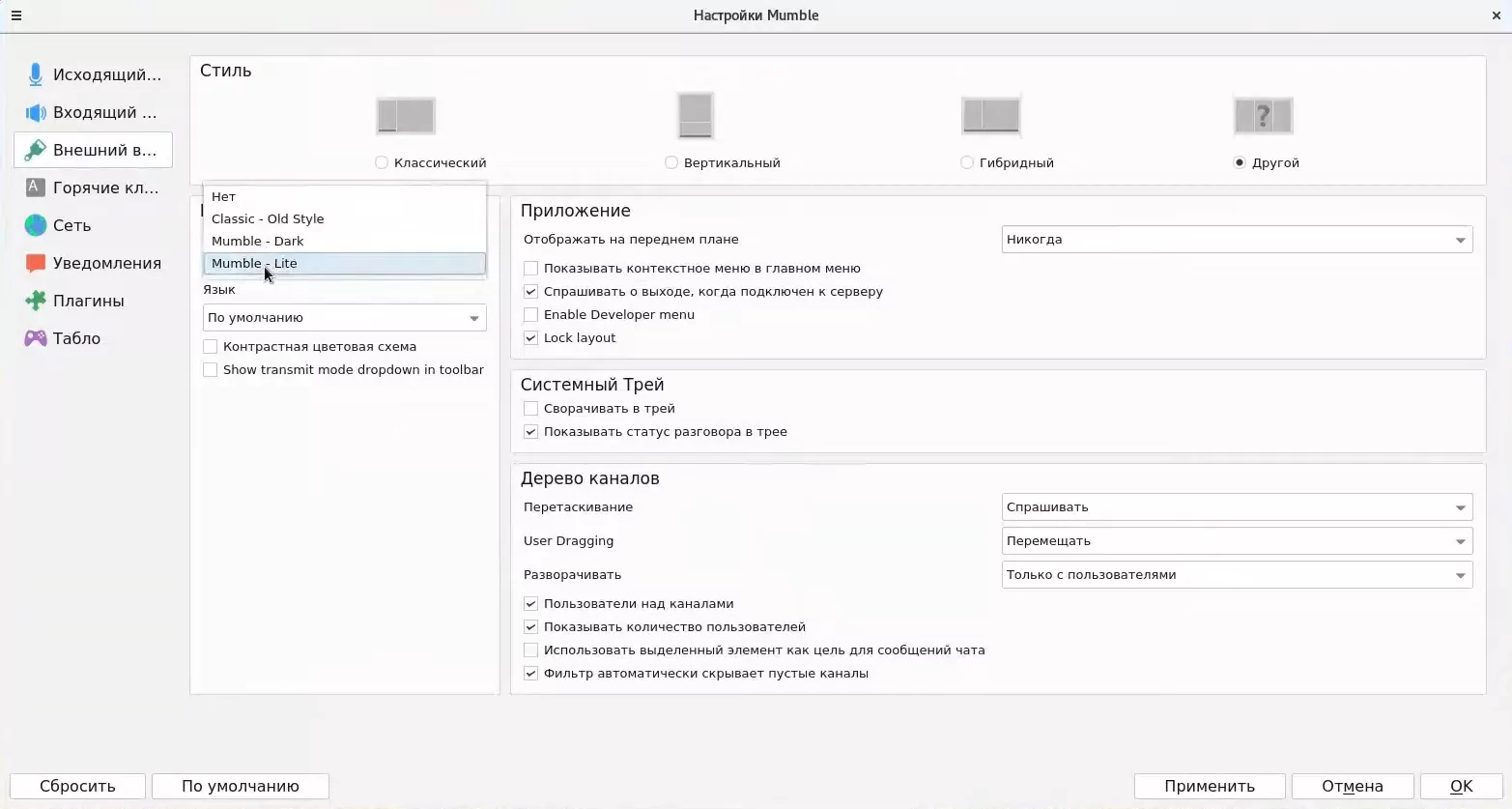Click the gamepad icon for Табло

pyautogui.click(x=36, y=338)
